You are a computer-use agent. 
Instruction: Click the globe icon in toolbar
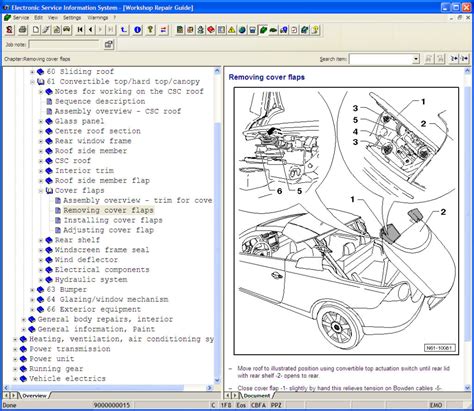tap(242, 30)
